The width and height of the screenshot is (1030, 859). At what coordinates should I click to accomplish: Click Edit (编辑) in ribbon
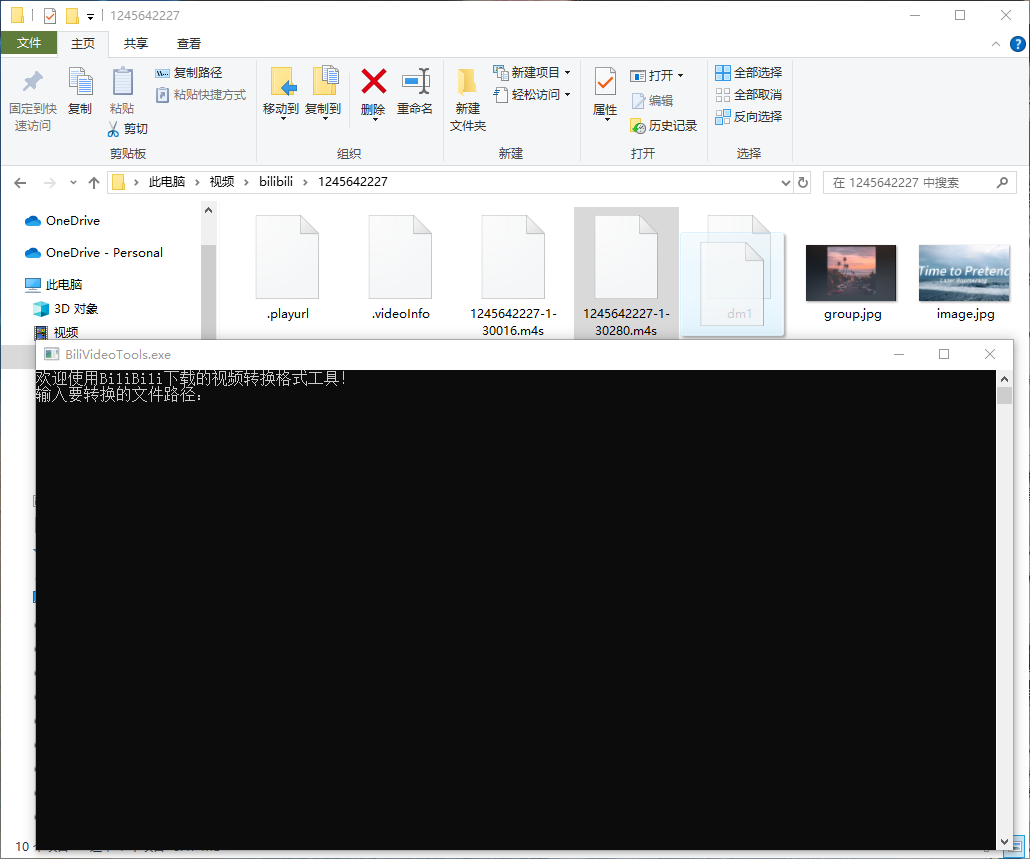(652, 100)
